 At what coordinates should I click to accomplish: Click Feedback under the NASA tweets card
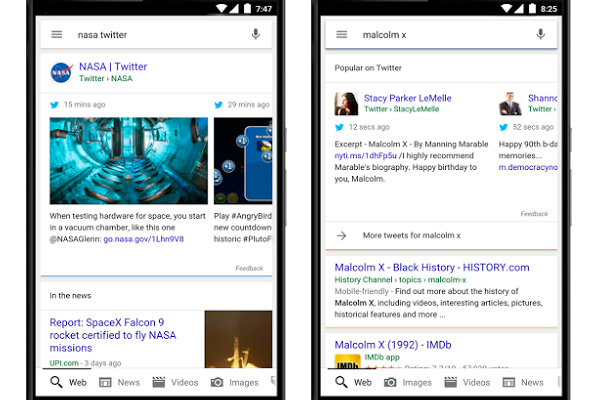(x=249, y=268)
